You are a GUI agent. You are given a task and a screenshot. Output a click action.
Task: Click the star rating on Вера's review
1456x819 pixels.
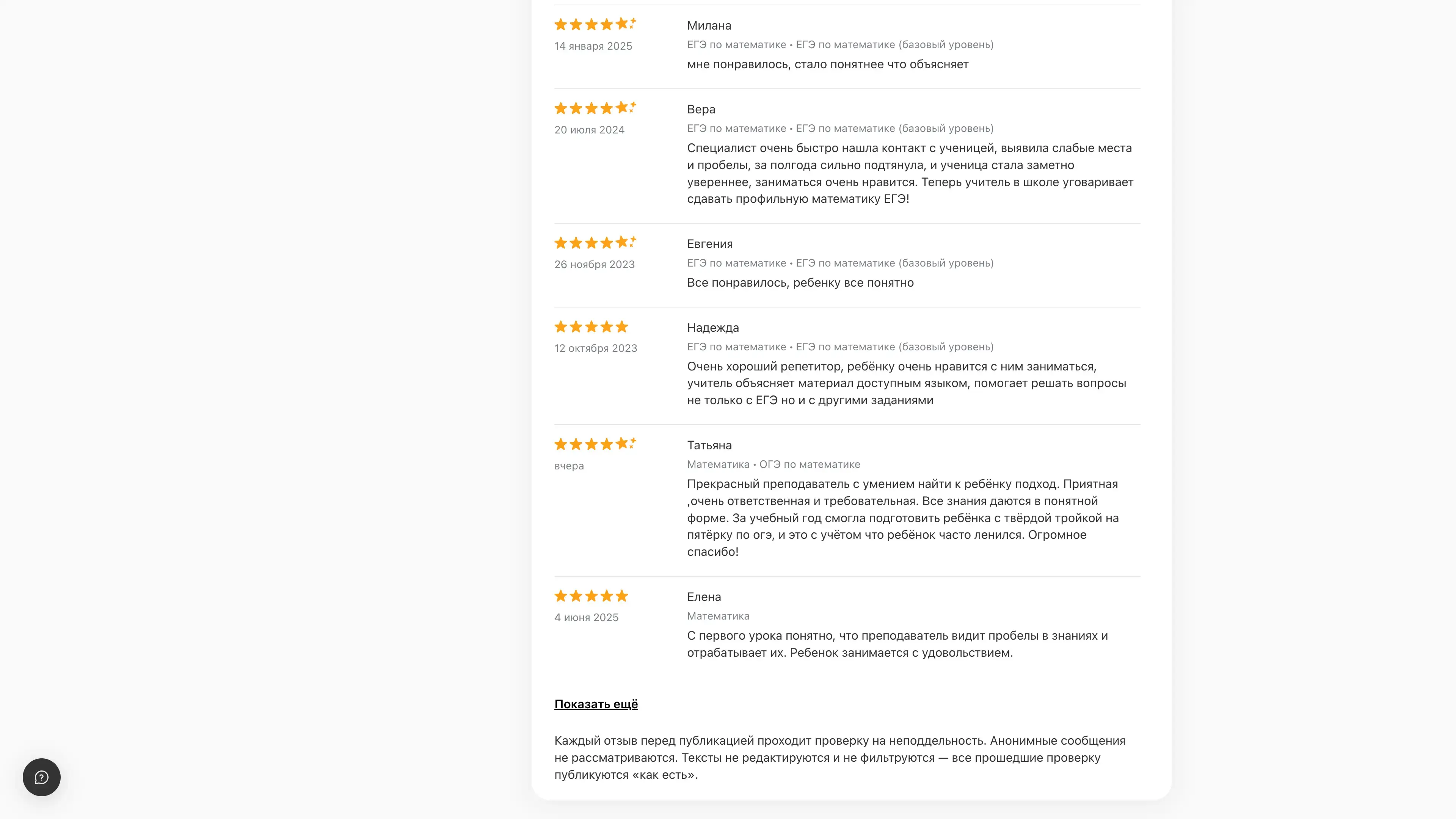[x=595, y=108]
